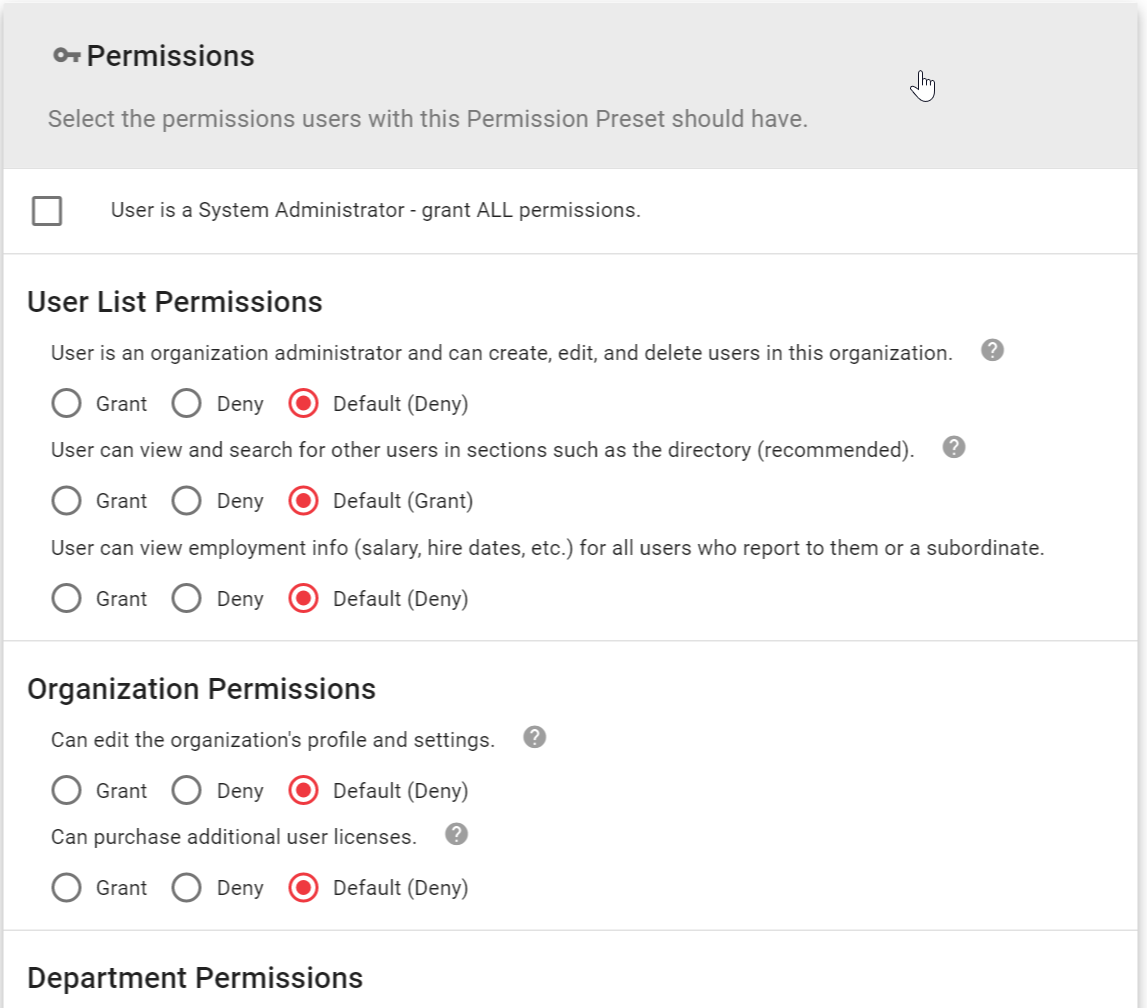Open help for editing organization profile and settings
1147x1008 pixels.
pyautogui.click(x=534, y=737)
